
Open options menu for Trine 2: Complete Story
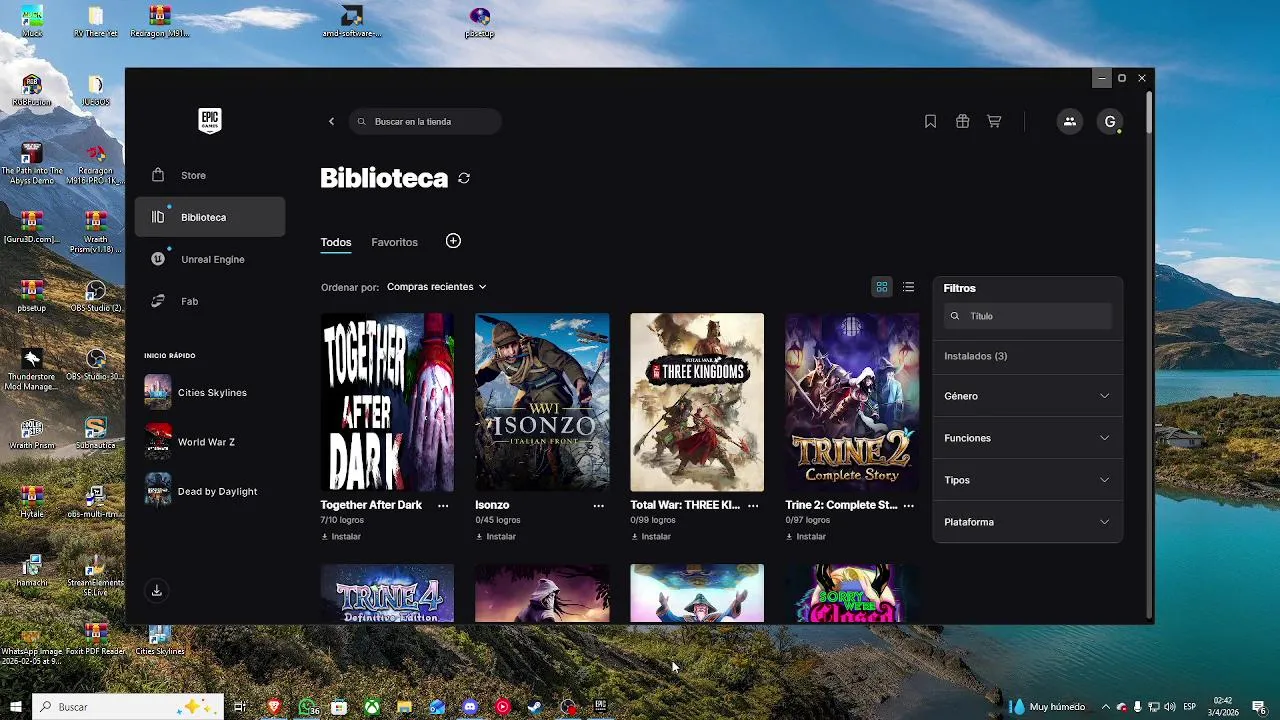[x=908, y=505]
